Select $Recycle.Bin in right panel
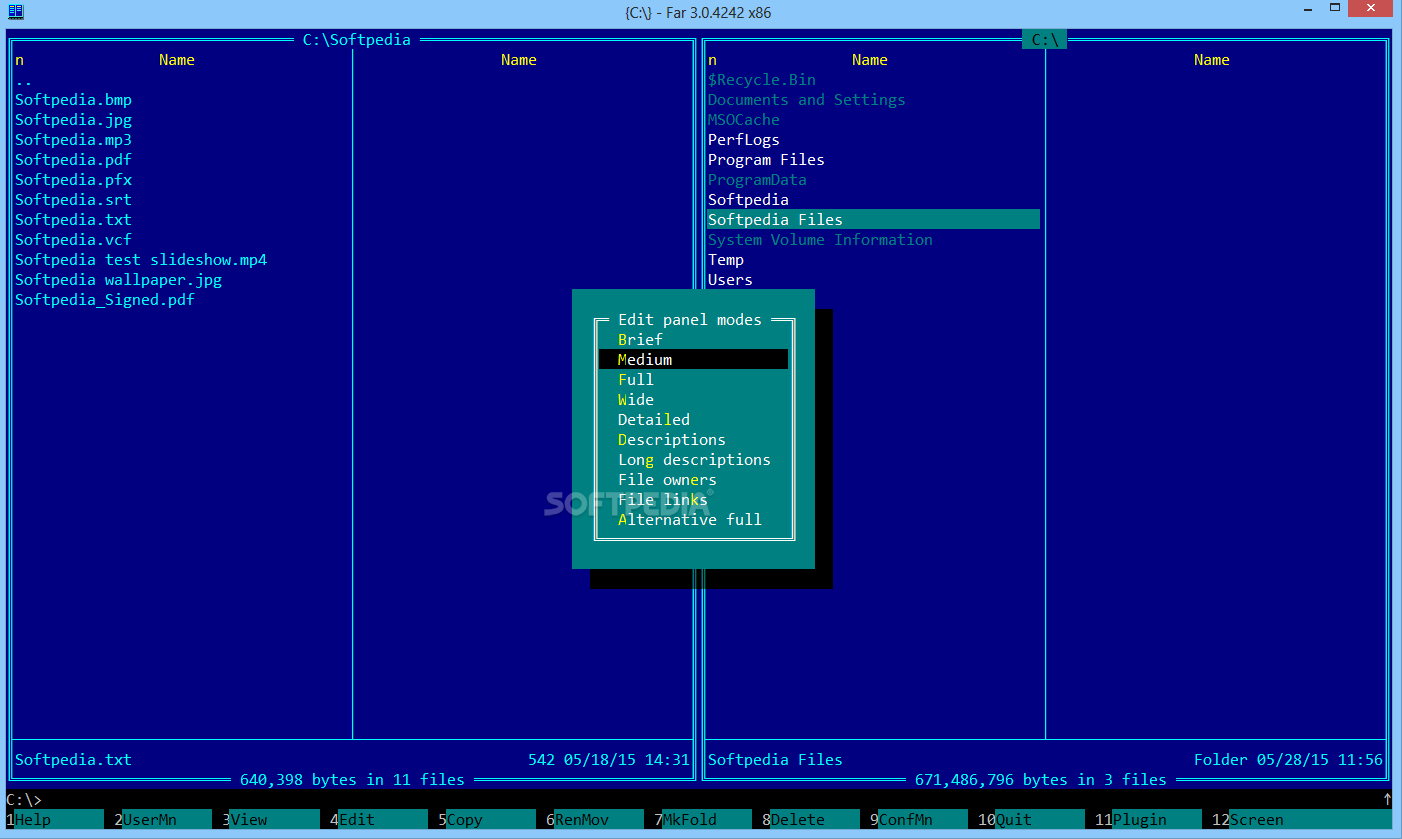The height and width of the screenshot is (839, 1402). (x=762, y=80)
